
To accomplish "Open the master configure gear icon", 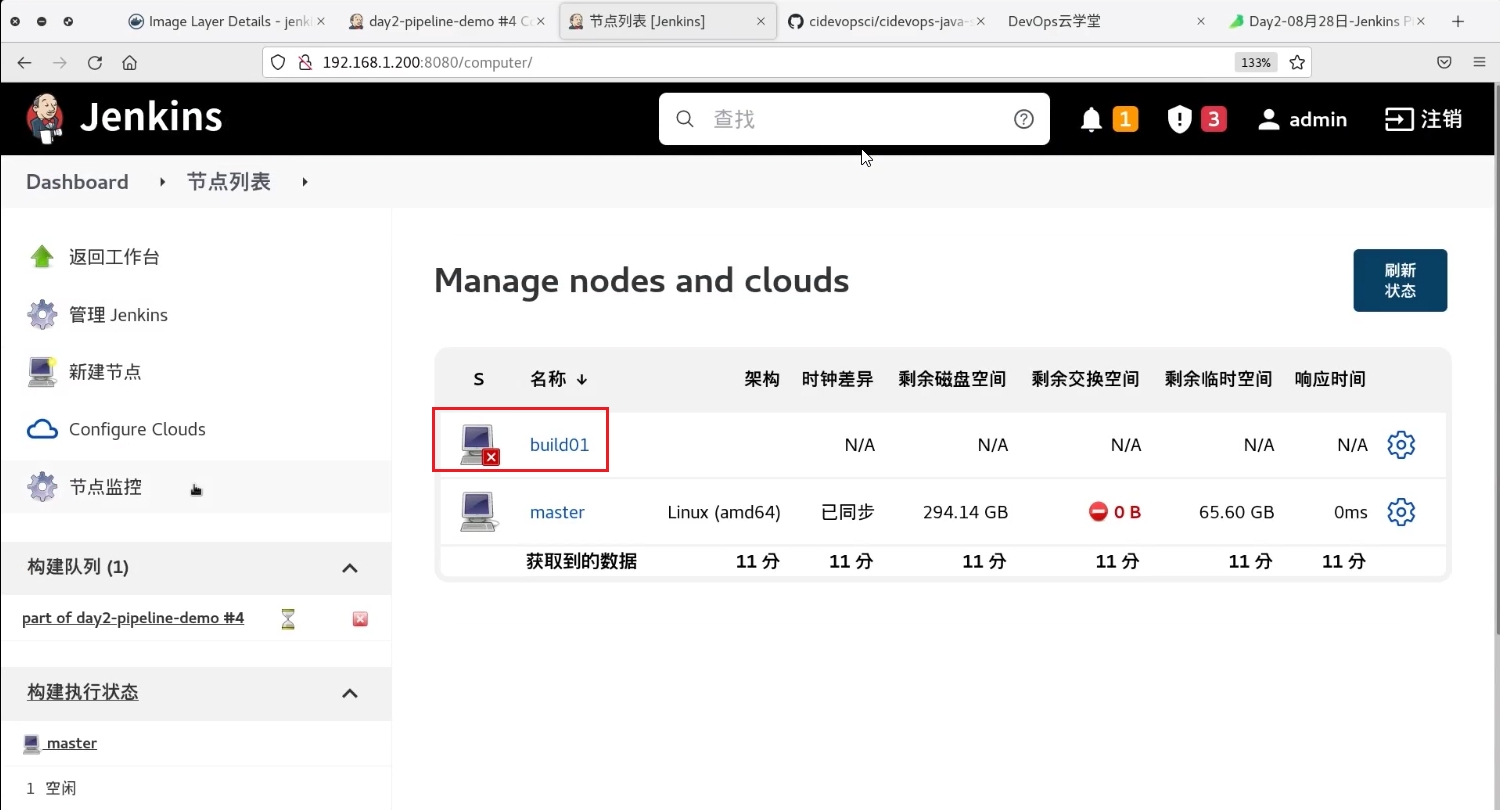I will coord(1401,512).
